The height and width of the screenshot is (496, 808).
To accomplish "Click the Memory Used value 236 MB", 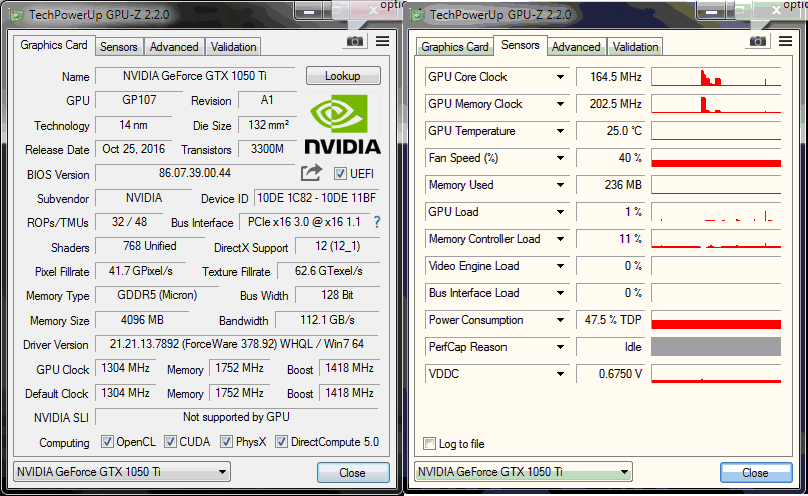I will (611, 185).
